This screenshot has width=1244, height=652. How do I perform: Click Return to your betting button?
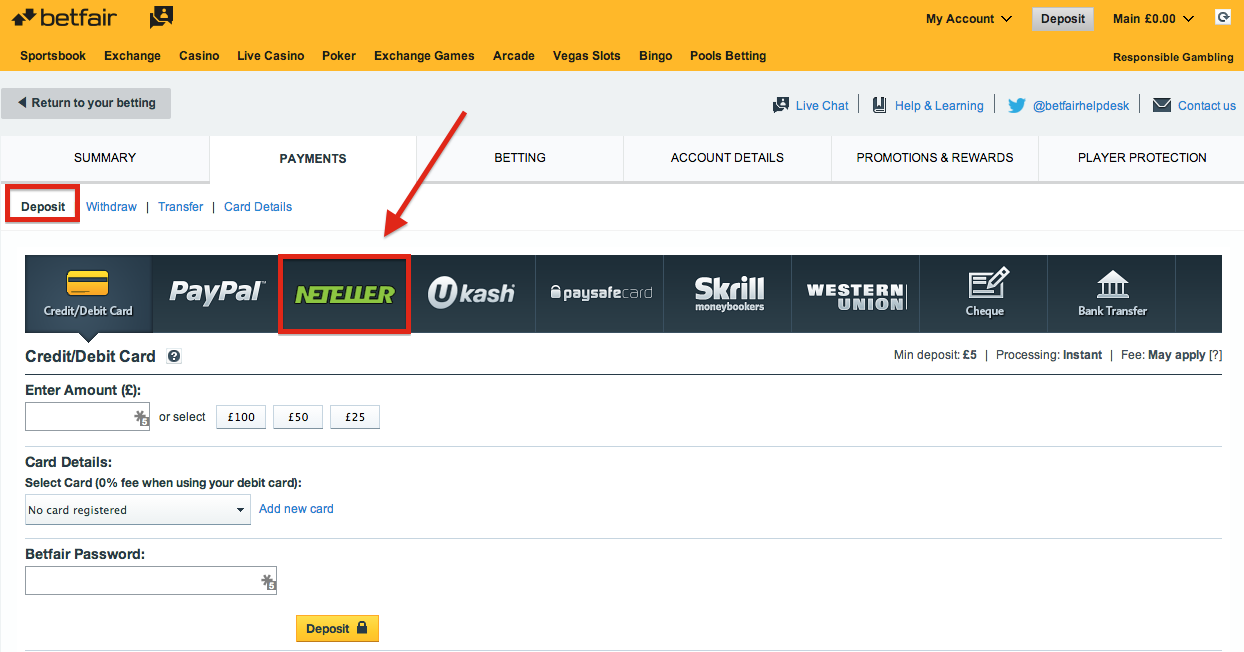click(86, 103)
